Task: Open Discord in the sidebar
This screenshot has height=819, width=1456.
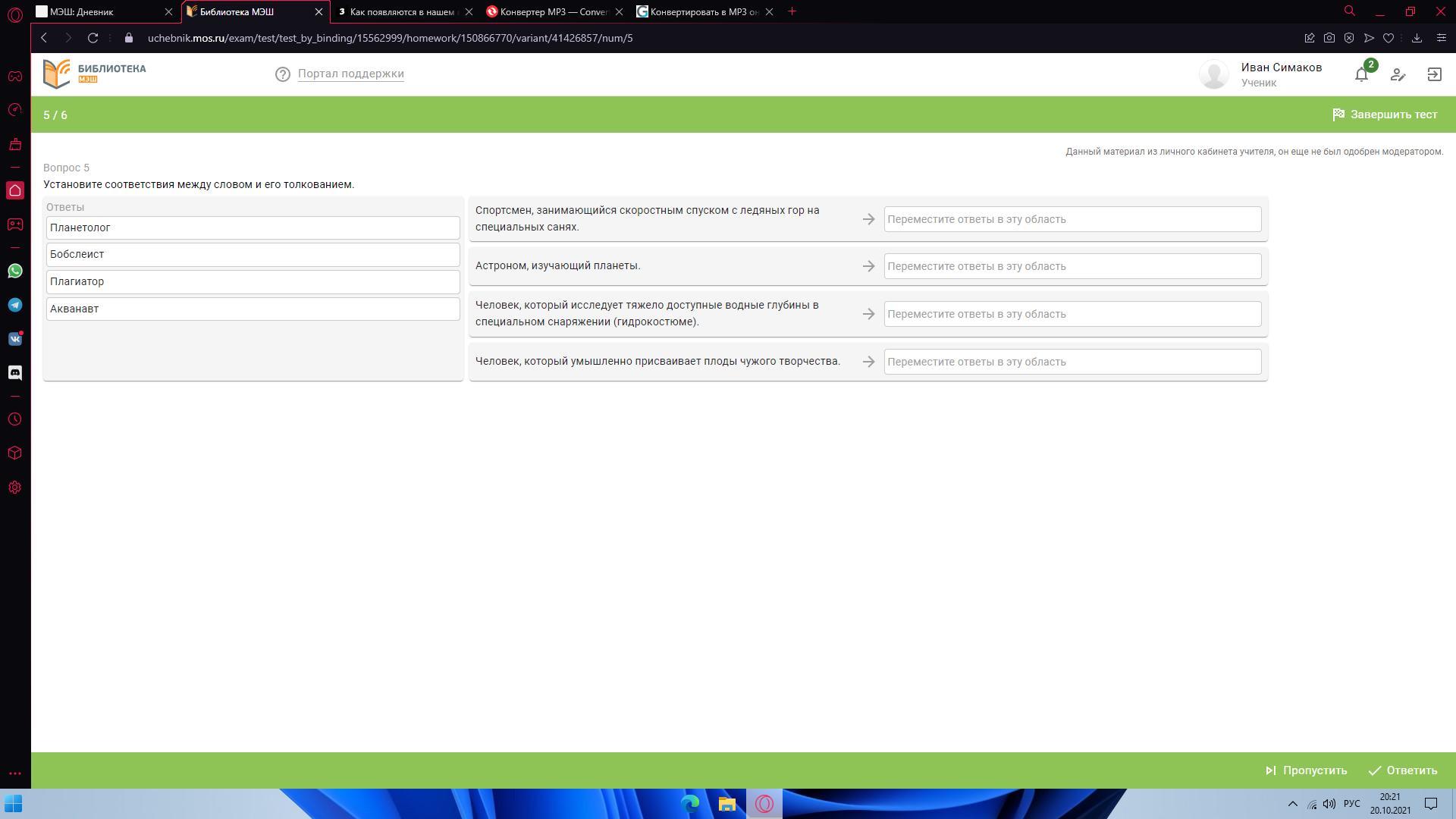Action: (x=15, y=372)
